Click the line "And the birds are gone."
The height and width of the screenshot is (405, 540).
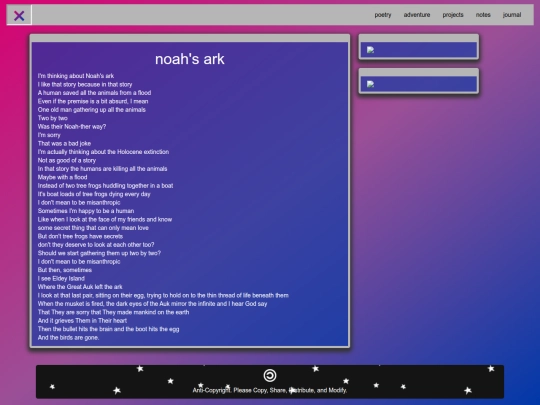[x=69, y=338]
